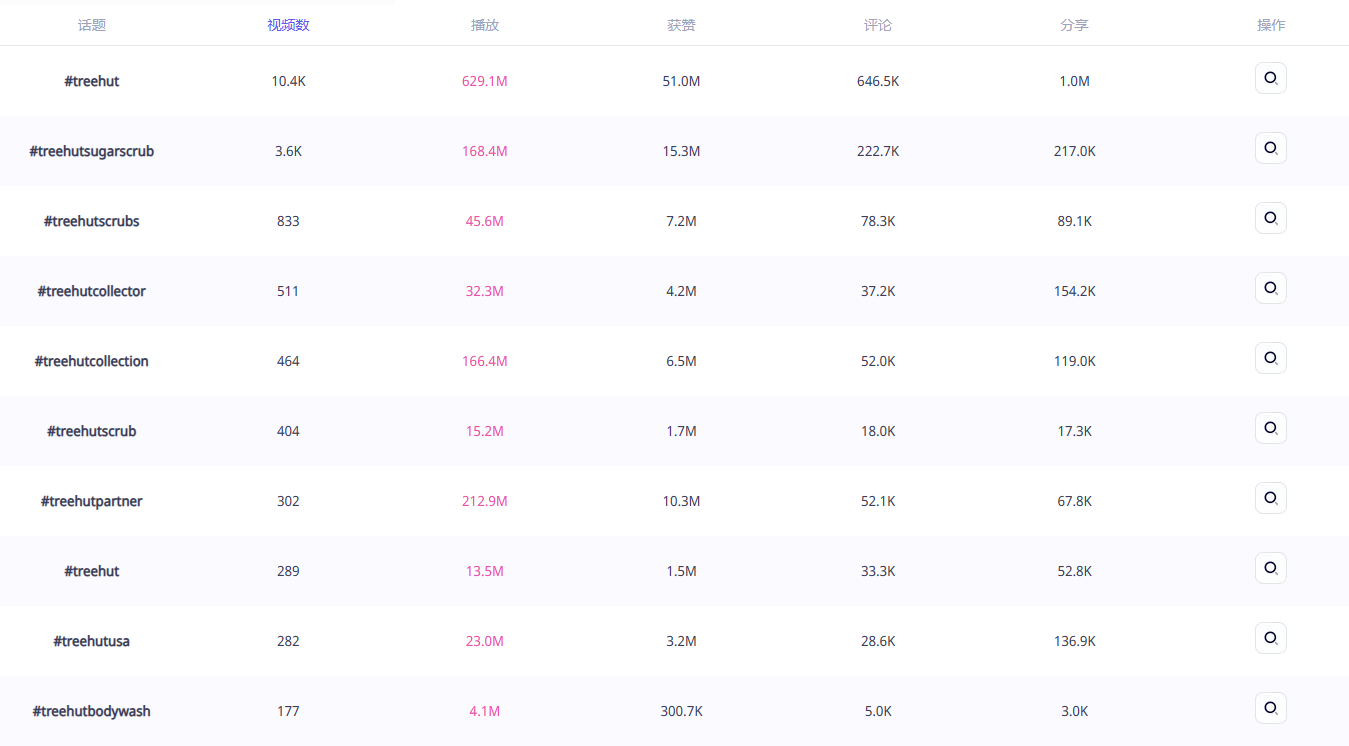The width and height of the screenshot is (1349, 746).
Task: Click search icon for #treehut row with 10.4K videos
Action: 1270,78
